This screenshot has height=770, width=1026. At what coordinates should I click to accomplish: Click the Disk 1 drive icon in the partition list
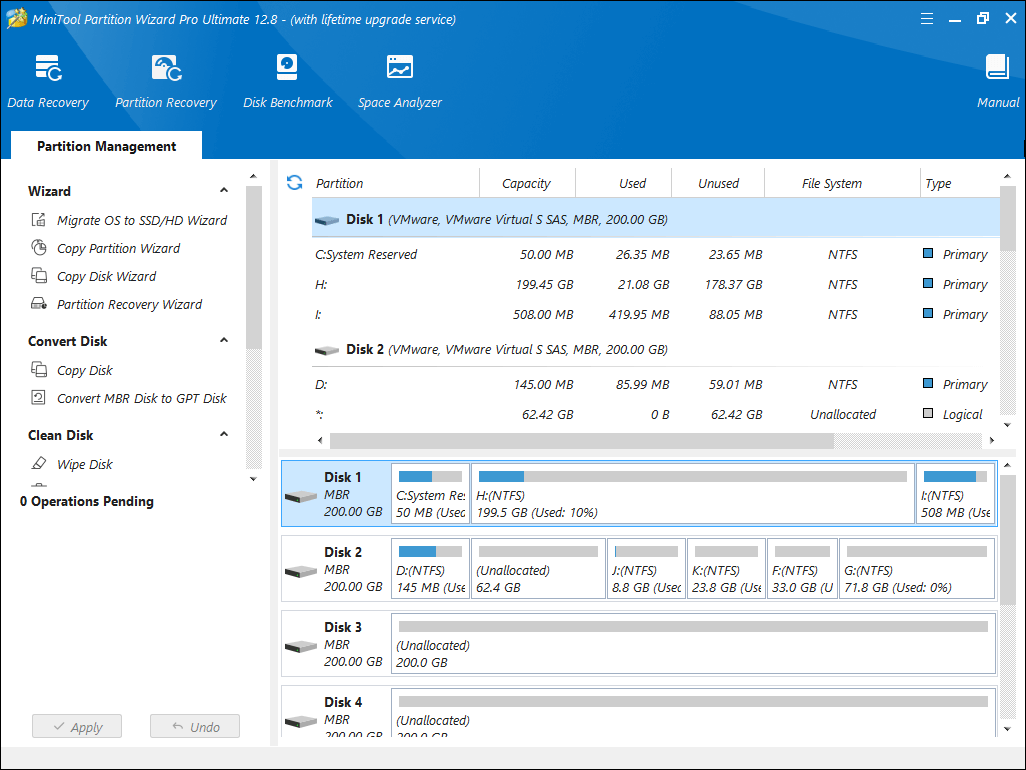[x=327, y=220]
